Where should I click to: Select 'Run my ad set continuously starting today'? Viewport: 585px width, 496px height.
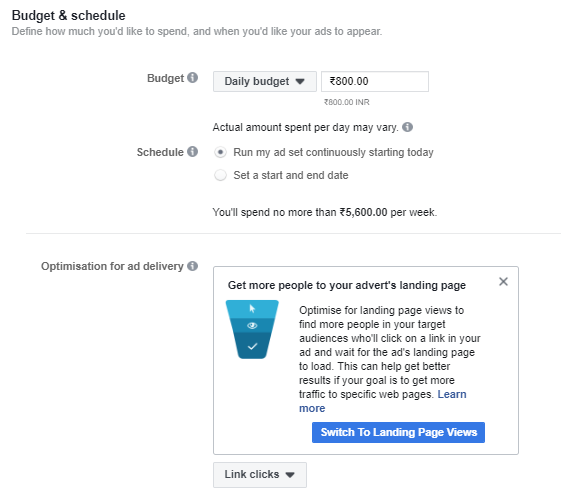220,152
